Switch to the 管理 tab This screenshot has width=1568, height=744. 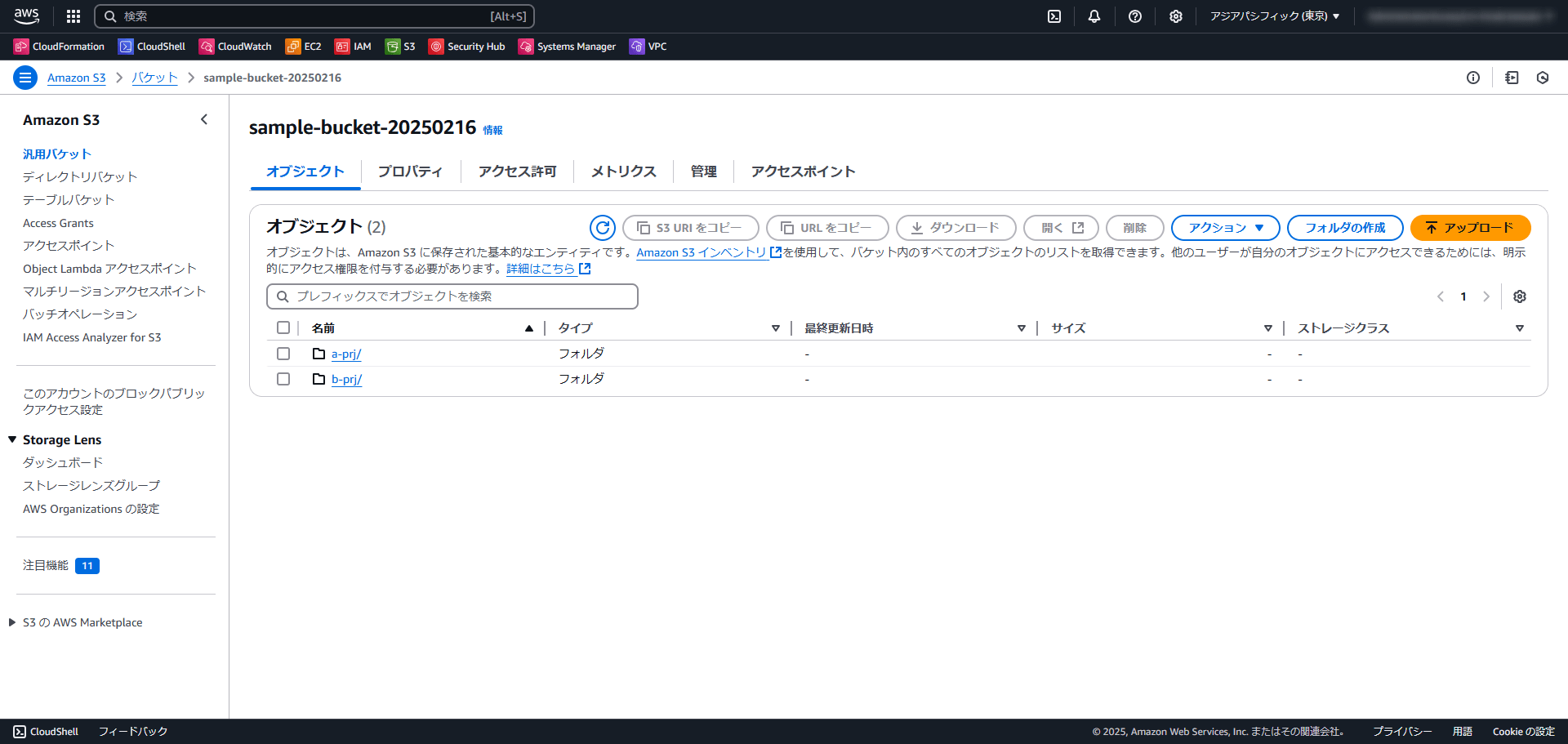[703, 172]
